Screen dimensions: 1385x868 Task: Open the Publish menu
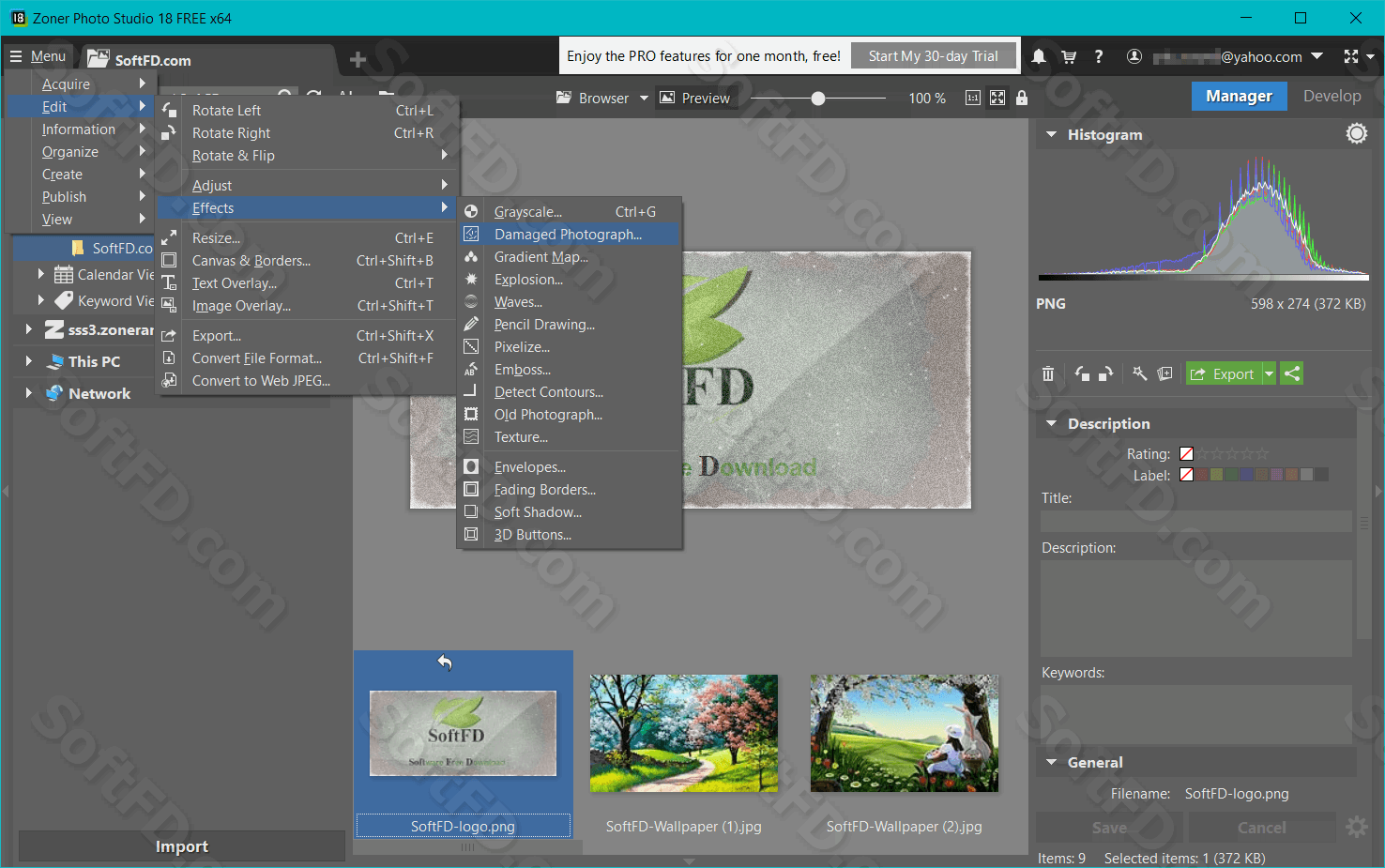click(x=80, y=197)
